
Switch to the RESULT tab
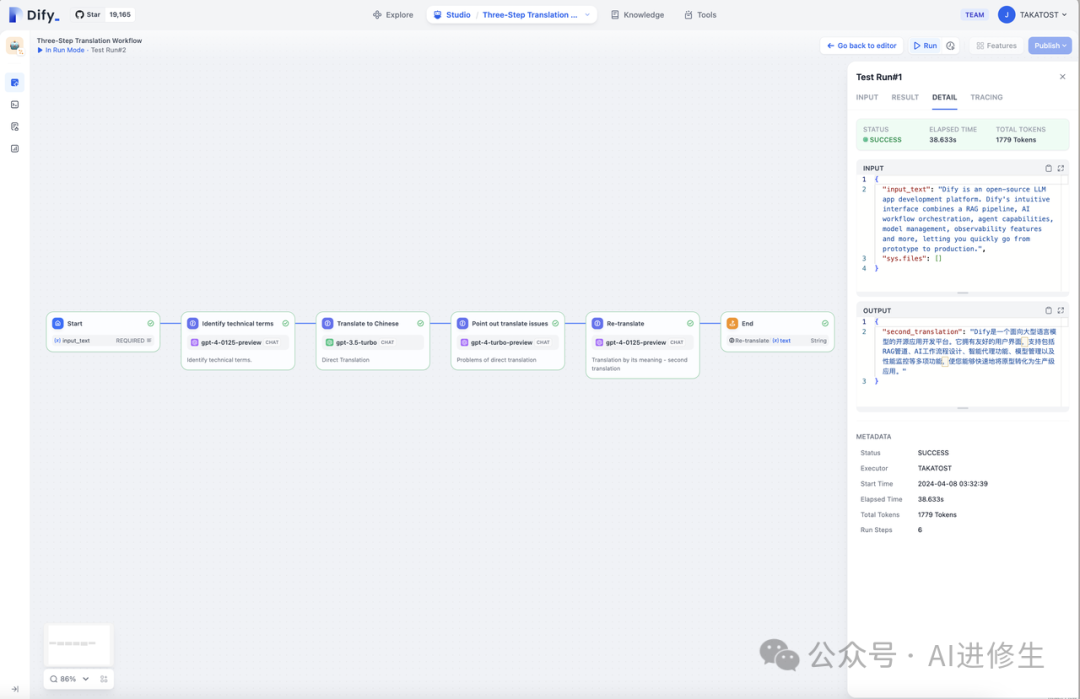[904, 97]
